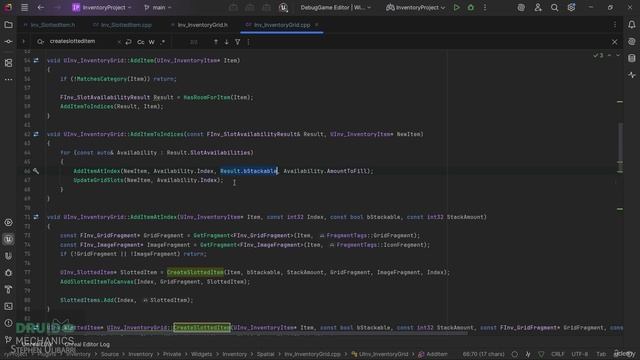Click the gutter icon beside AddItem function
640x360 pixels.
tap(36, 60)
